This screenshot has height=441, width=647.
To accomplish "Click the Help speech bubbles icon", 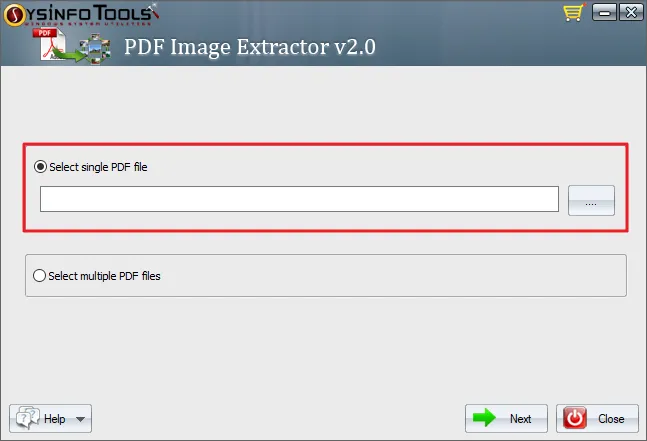I will pyautogui.click(x=28, y=417).
